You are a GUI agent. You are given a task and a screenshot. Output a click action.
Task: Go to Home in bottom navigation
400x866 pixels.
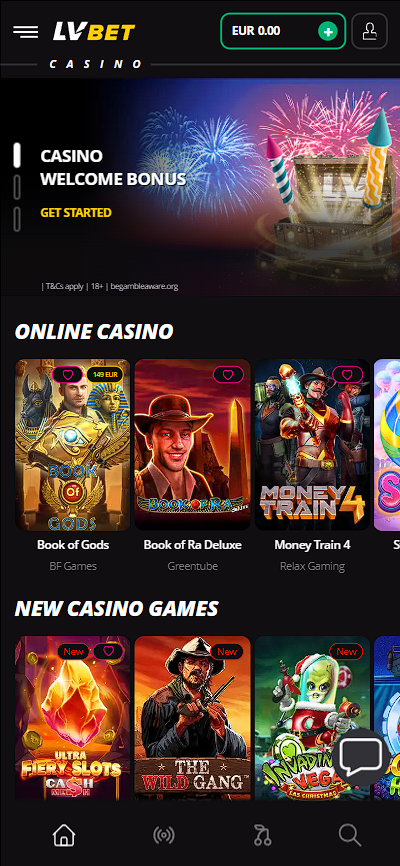pyautogui.click(x=64, y=836)
